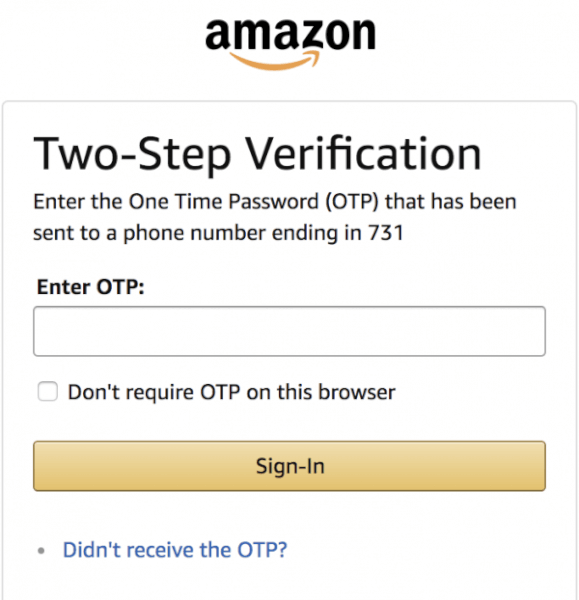The height and width of the screenshot is (600, 579).
Task: Click the arrow tip of the Amazon smile
Action: click(313, 57)
